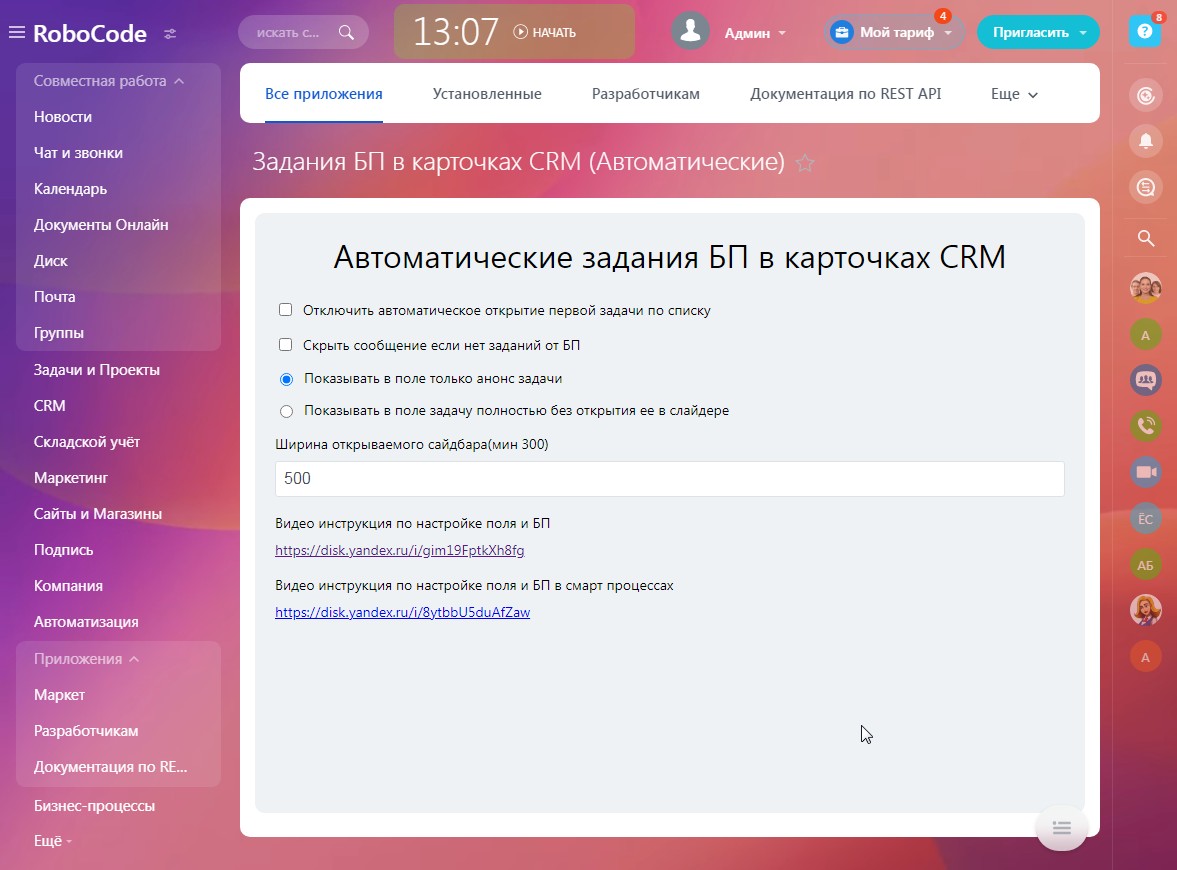
Task: Collapse the Приложения section
Action: (x=86, y=659)
